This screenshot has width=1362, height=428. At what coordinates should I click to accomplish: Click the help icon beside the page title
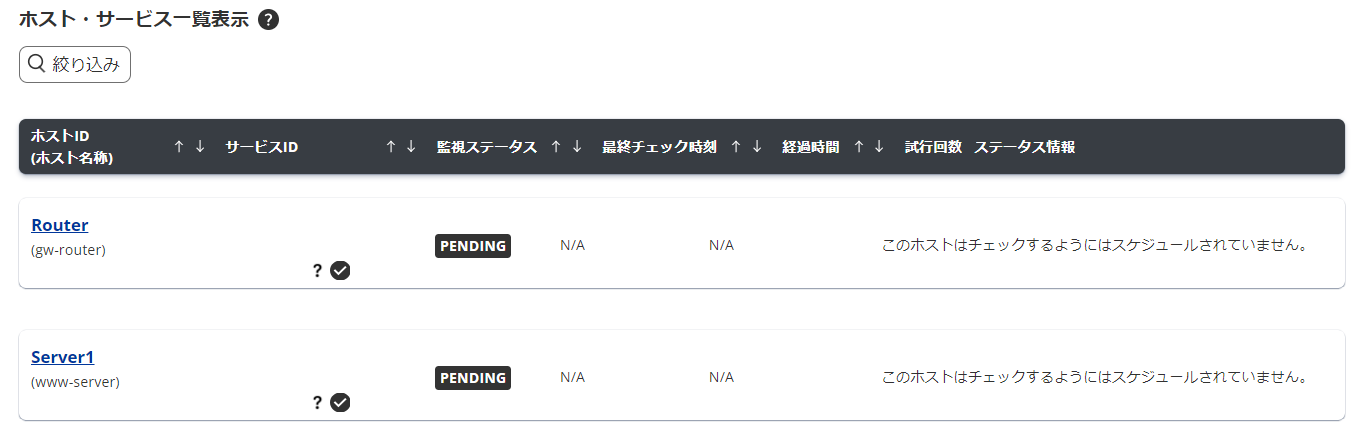pos(268,20)
